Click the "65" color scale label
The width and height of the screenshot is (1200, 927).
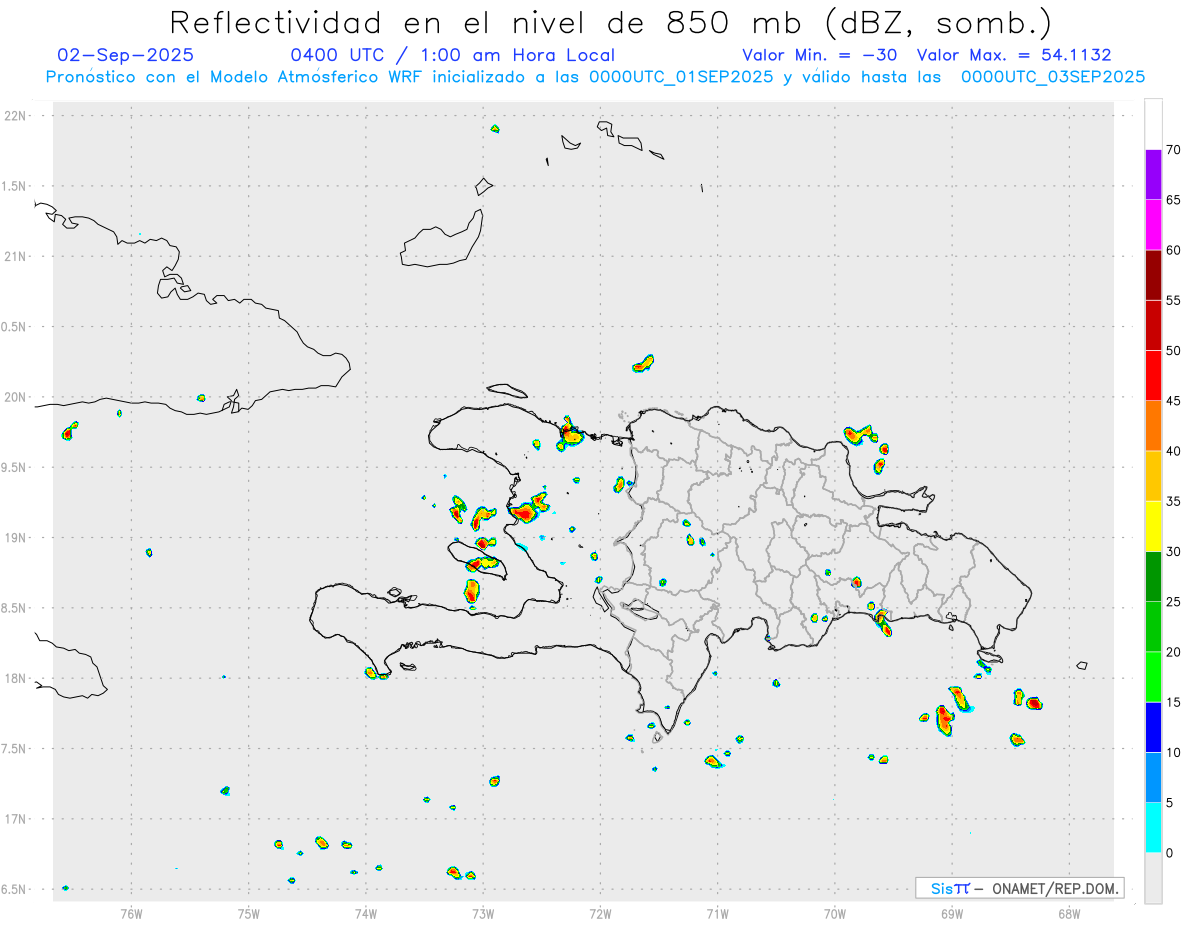click(1173, 200)
